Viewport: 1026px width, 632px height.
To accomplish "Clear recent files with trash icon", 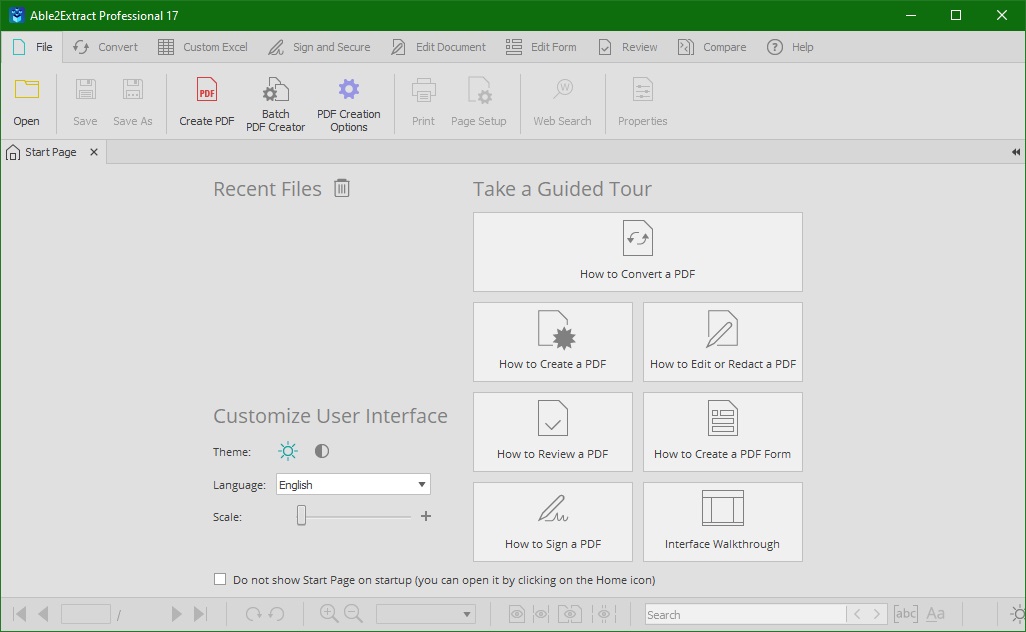I will pos(342,188).
